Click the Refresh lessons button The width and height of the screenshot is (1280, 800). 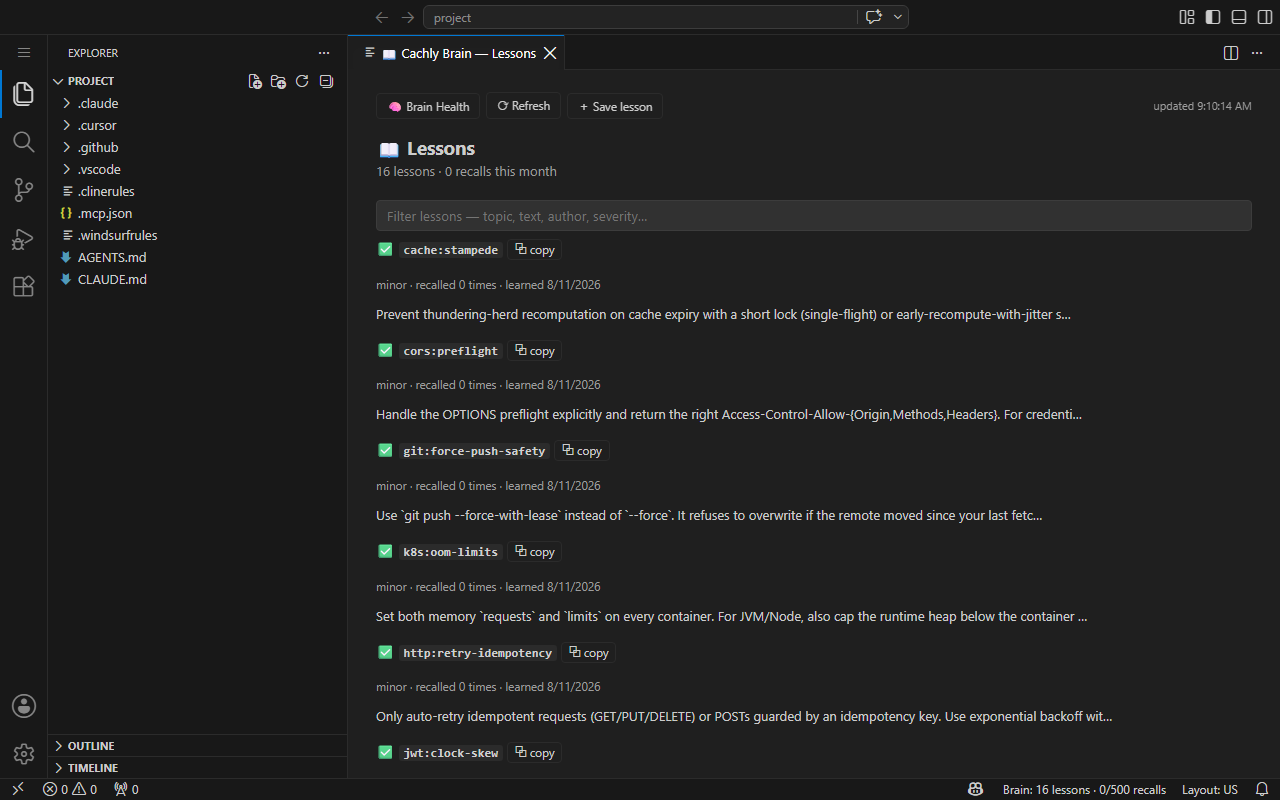tap(523, 106)
